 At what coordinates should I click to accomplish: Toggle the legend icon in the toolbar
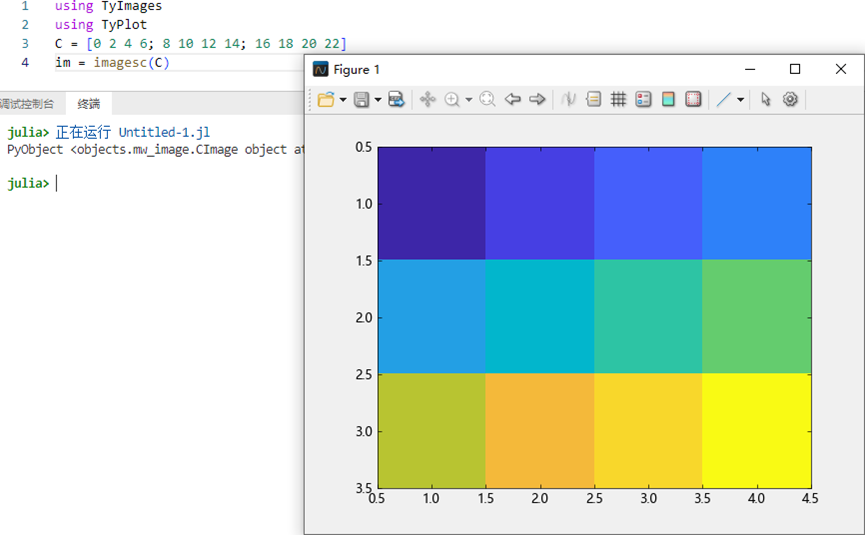coord(643,99)
